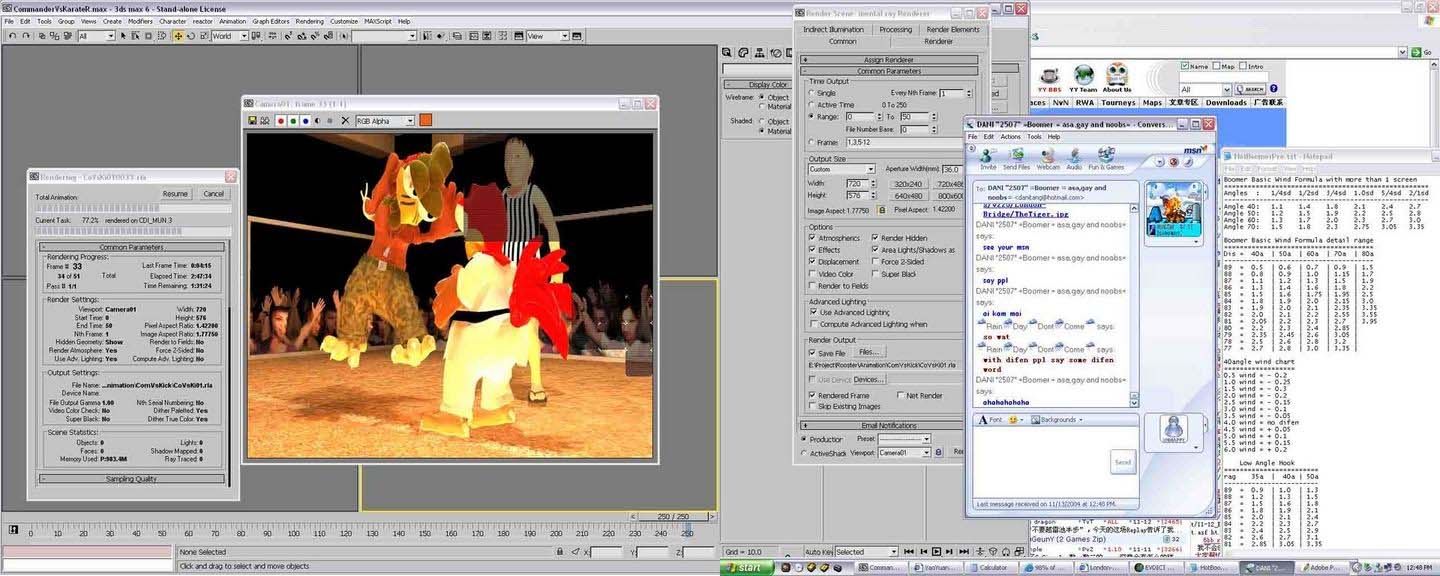Screen dimensions: 1440x576
Task: Click the Resume button in Rendering dialog
Action: [176, 193]
